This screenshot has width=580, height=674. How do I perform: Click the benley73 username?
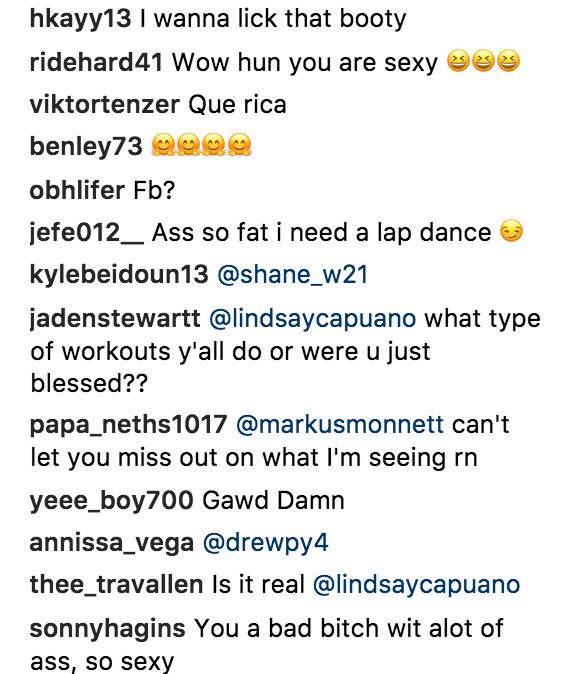(86, 147)
